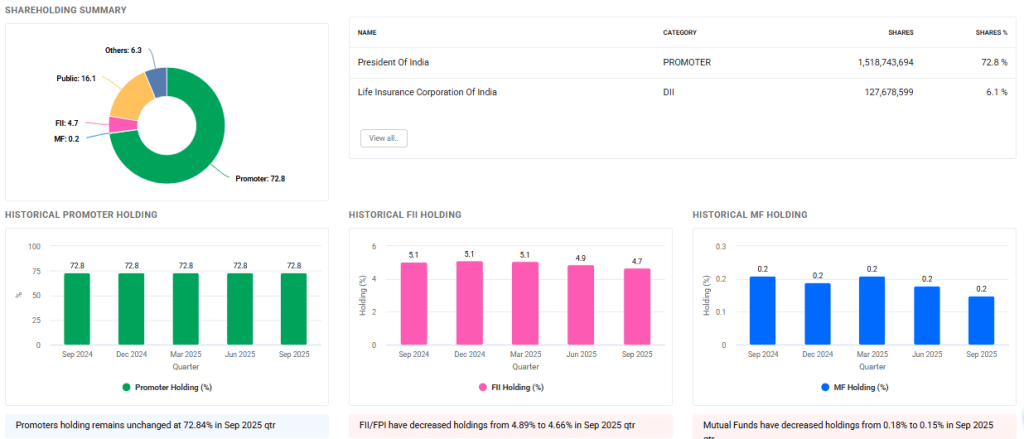Screen dimensions: 1024x439
Task: Toggle the Promoter Holding (%) legend item
Action: (166, 387)
